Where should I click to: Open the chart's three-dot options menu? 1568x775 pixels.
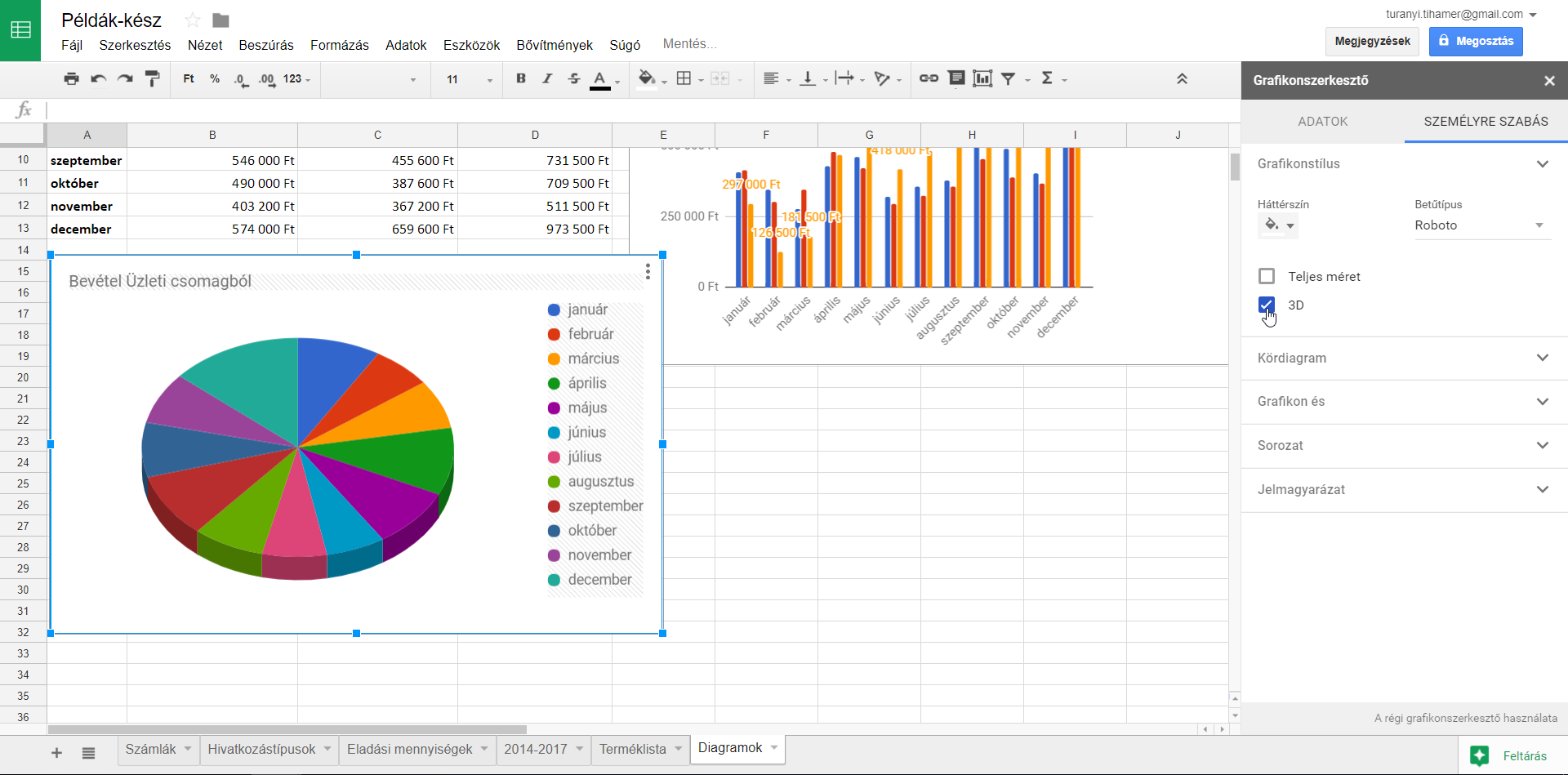(648, 272)
